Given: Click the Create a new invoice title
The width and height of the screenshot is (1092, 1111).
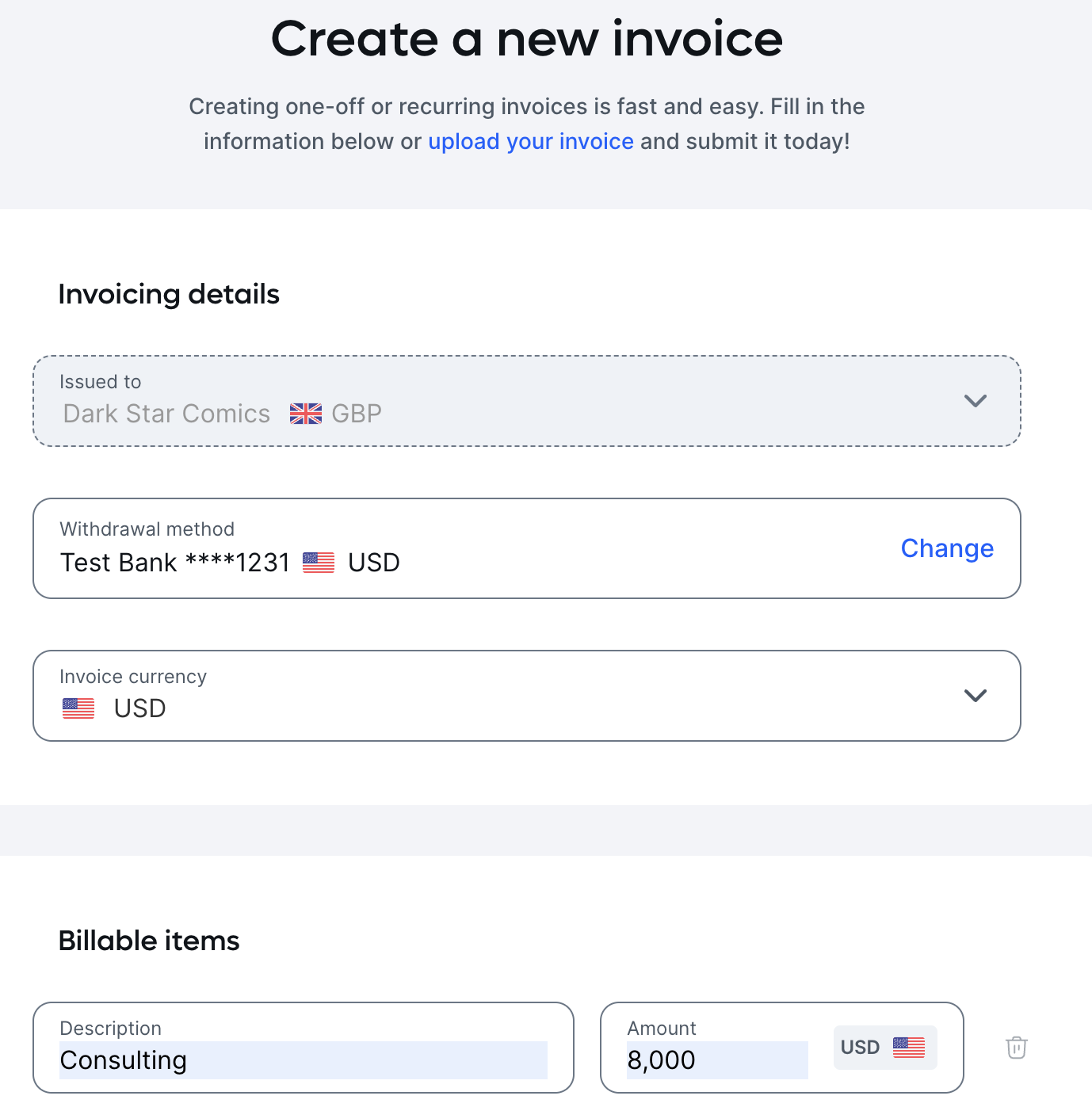Looking at the screenshot, I should tap(527, 39).
